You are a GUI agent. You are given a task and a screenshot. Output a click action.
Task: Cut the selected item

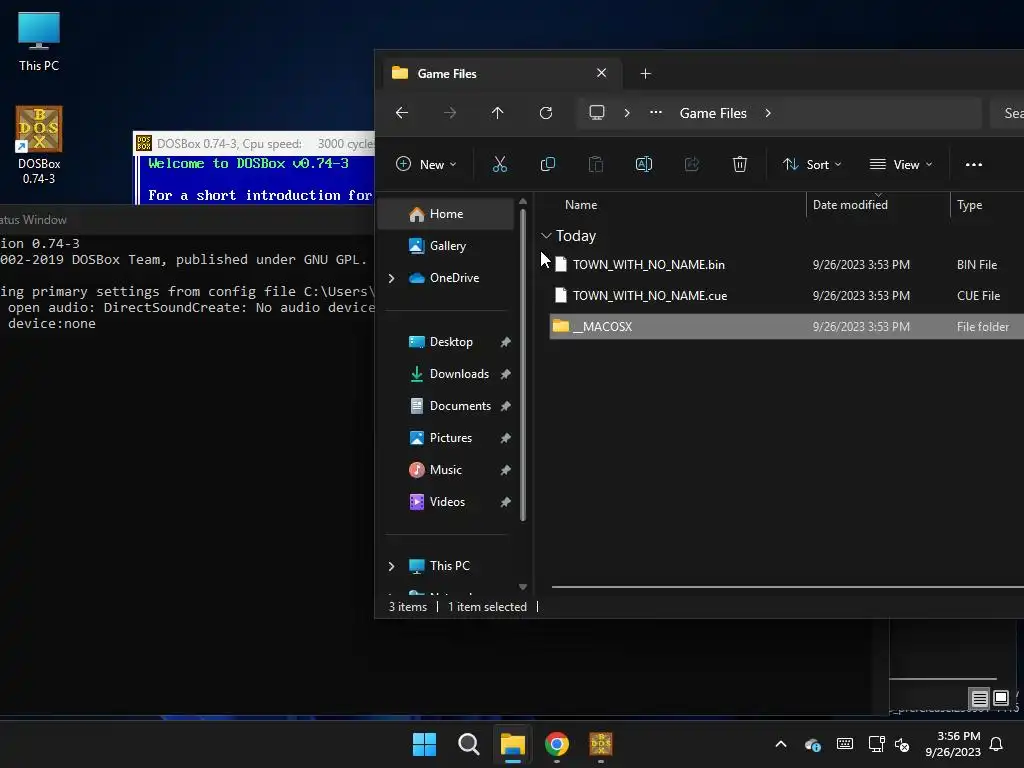click(x=500, y=165)
